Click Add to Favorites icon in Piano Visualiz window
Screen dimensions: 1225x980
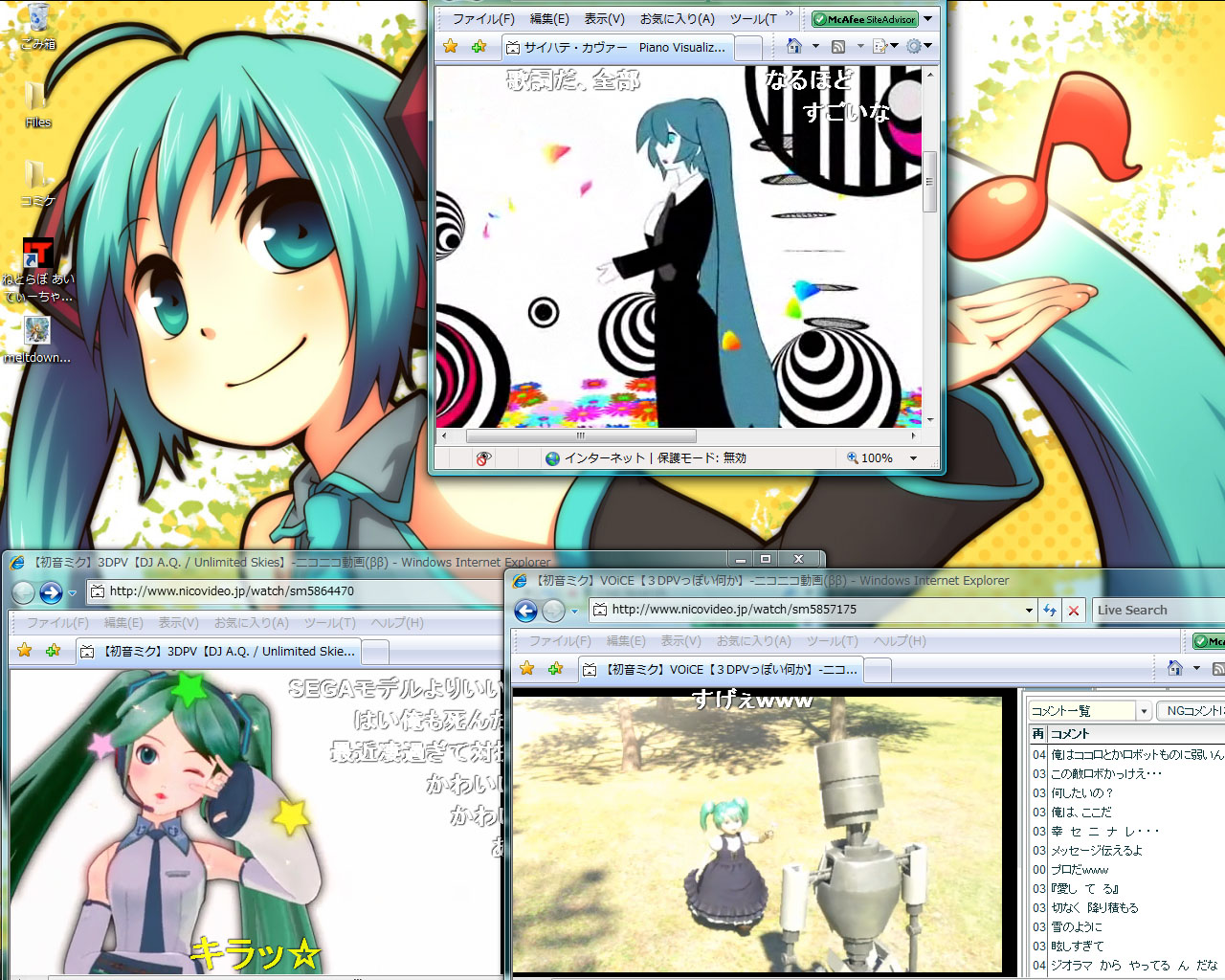479,46
